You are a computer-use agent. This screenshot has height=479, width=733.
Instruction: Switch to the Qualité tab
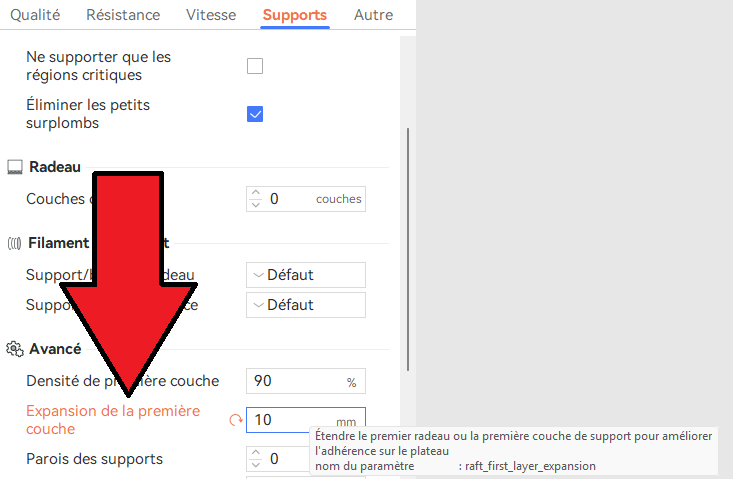tap(35, 15)
